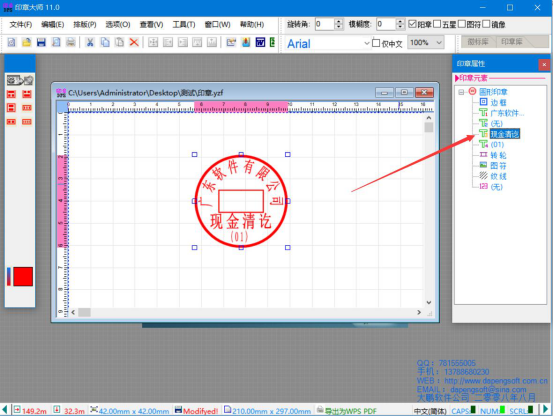Toggle the 仅中文 checkbox
The height and width of the screenshot is (417, 554).
click(376, 43)
